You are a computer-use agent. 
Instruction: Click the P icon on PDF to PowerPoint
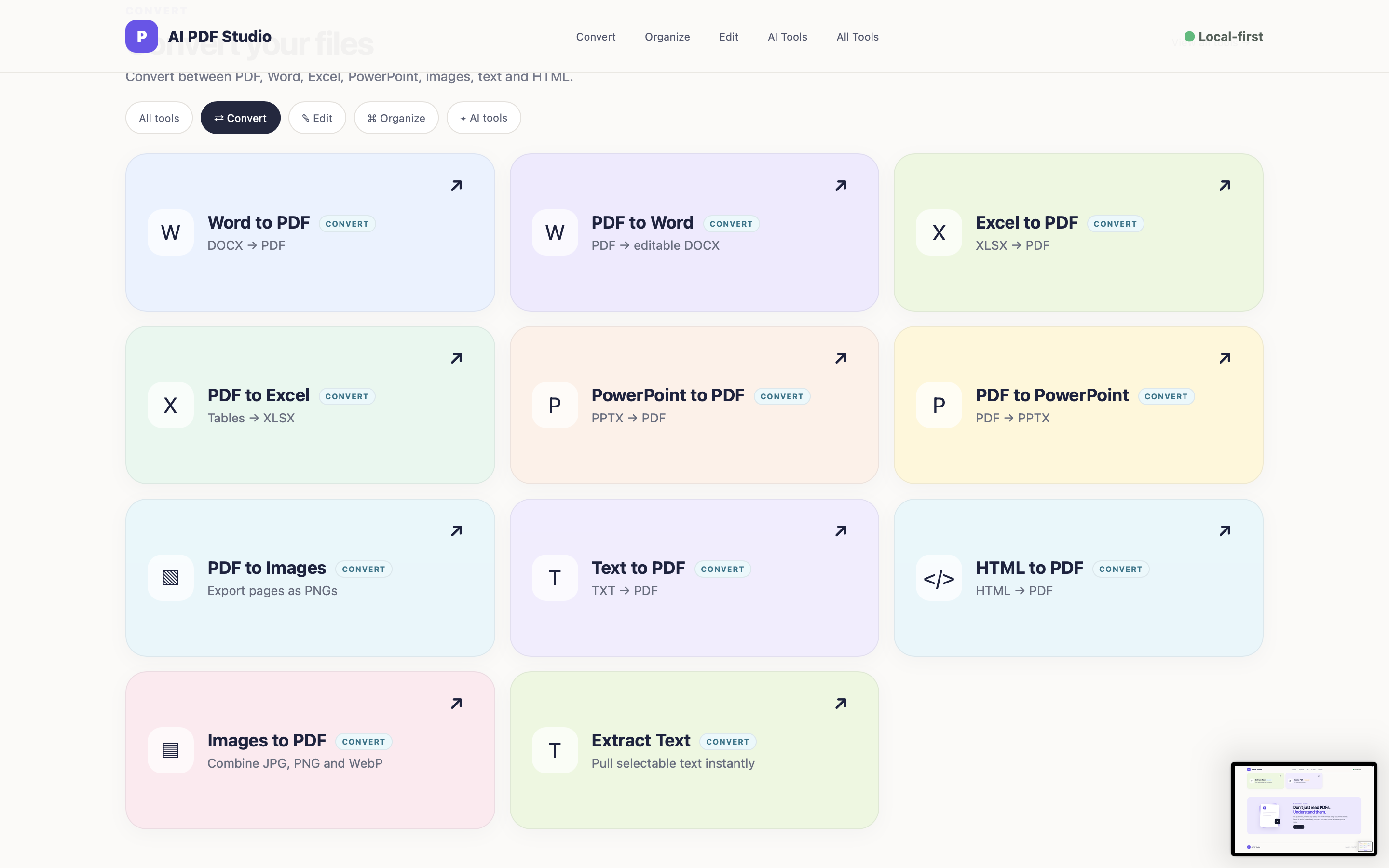(x=939, y=405)
